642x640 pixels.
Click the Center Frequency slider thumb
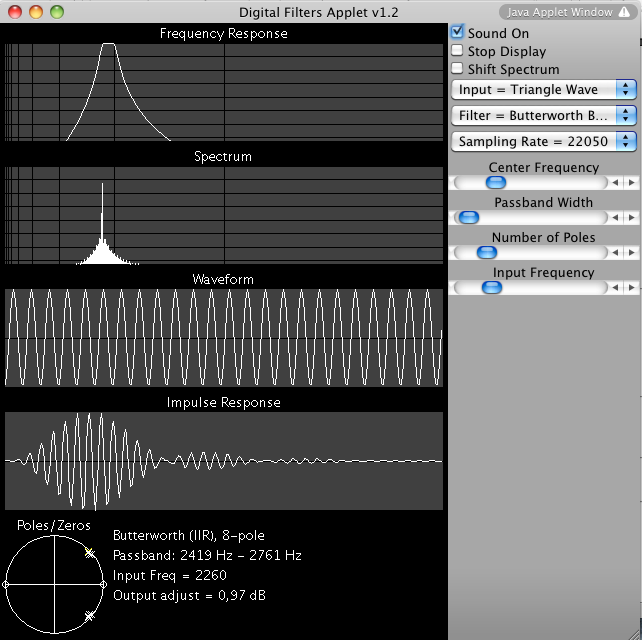click(x=495, y=183)
